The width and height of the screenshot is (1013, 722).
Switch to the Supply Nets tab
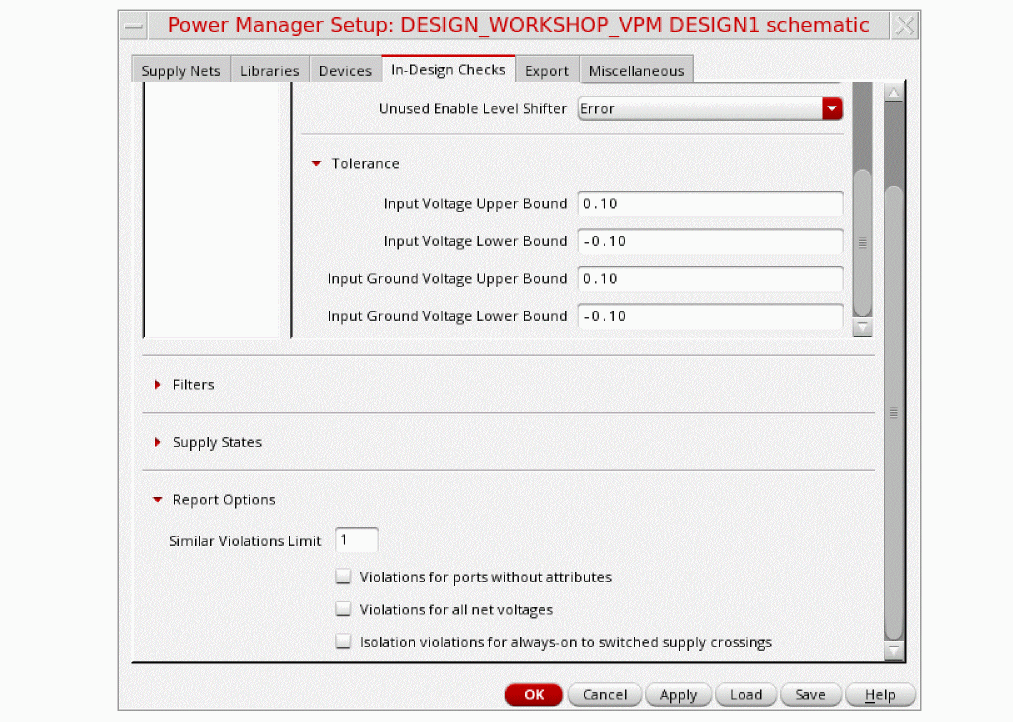coord(181,71)
